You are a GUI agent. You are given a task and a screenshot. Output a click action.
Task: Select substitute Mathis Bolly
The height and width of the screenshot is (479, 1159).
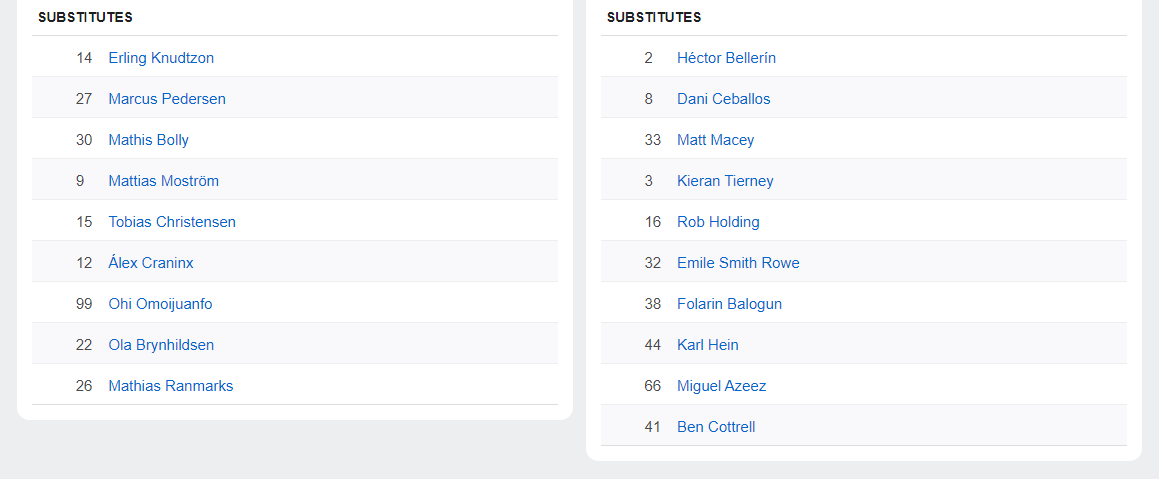[148, 140]
